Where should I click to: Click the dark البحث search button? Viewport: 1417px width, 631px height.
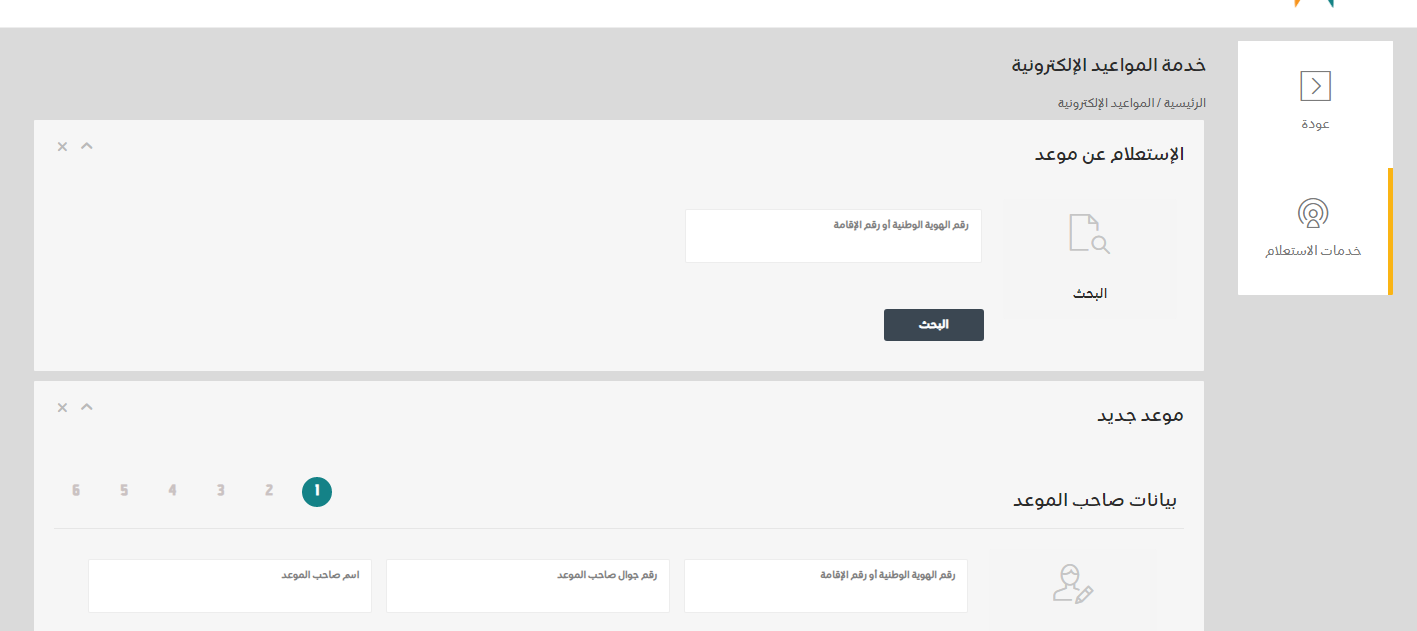934,325
